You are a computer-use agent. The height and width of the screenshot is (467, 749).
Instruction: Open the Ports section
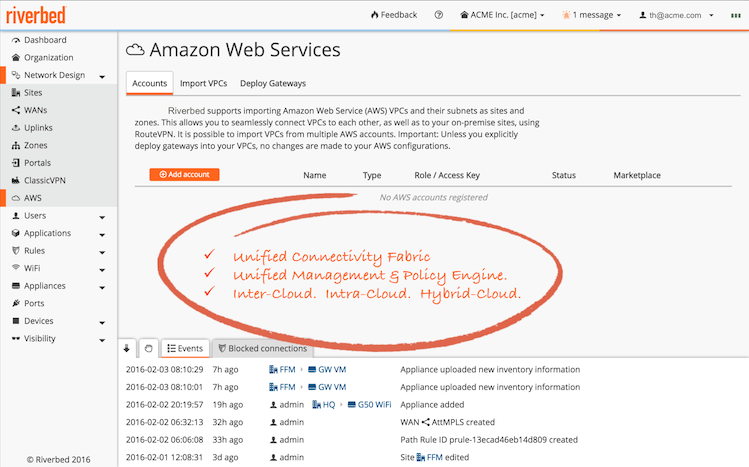[x=34, y=303]
